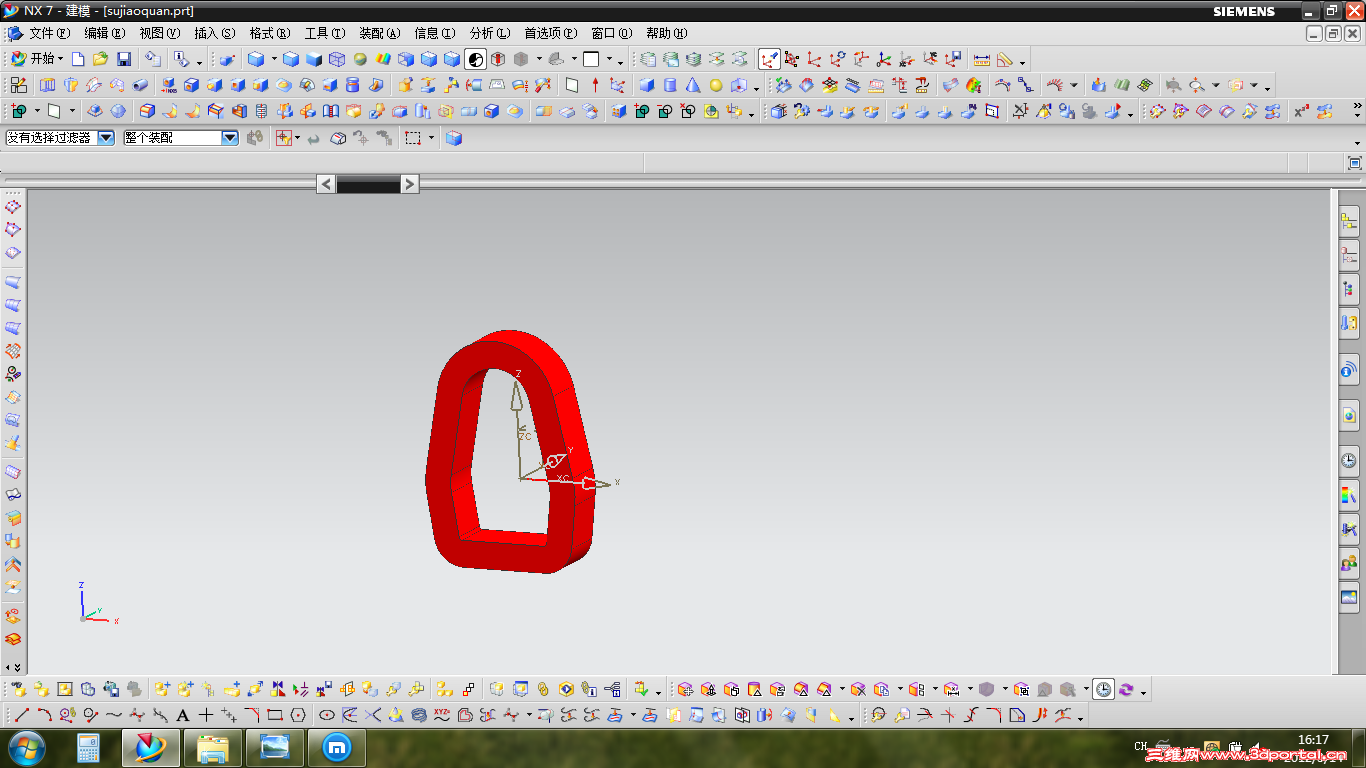Open the Assembly Navigator in resource bar
The height and width of the screenshot is (768, 1366).
[x=1349, y=222]
